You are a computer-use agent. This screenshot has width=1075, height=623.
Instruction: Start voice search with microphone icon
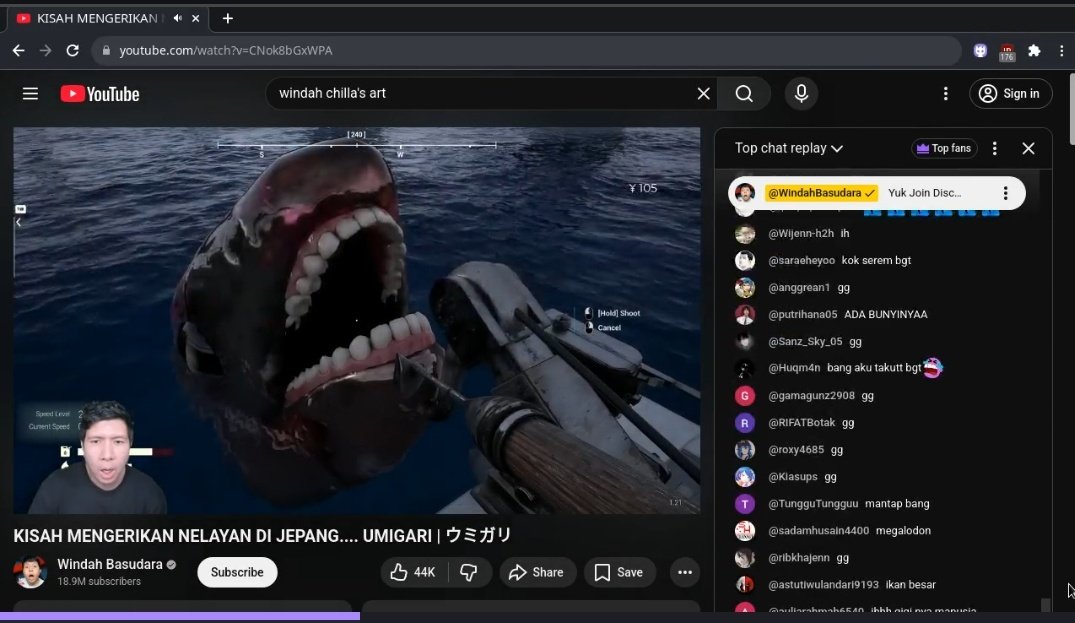[x=801, y=93]
